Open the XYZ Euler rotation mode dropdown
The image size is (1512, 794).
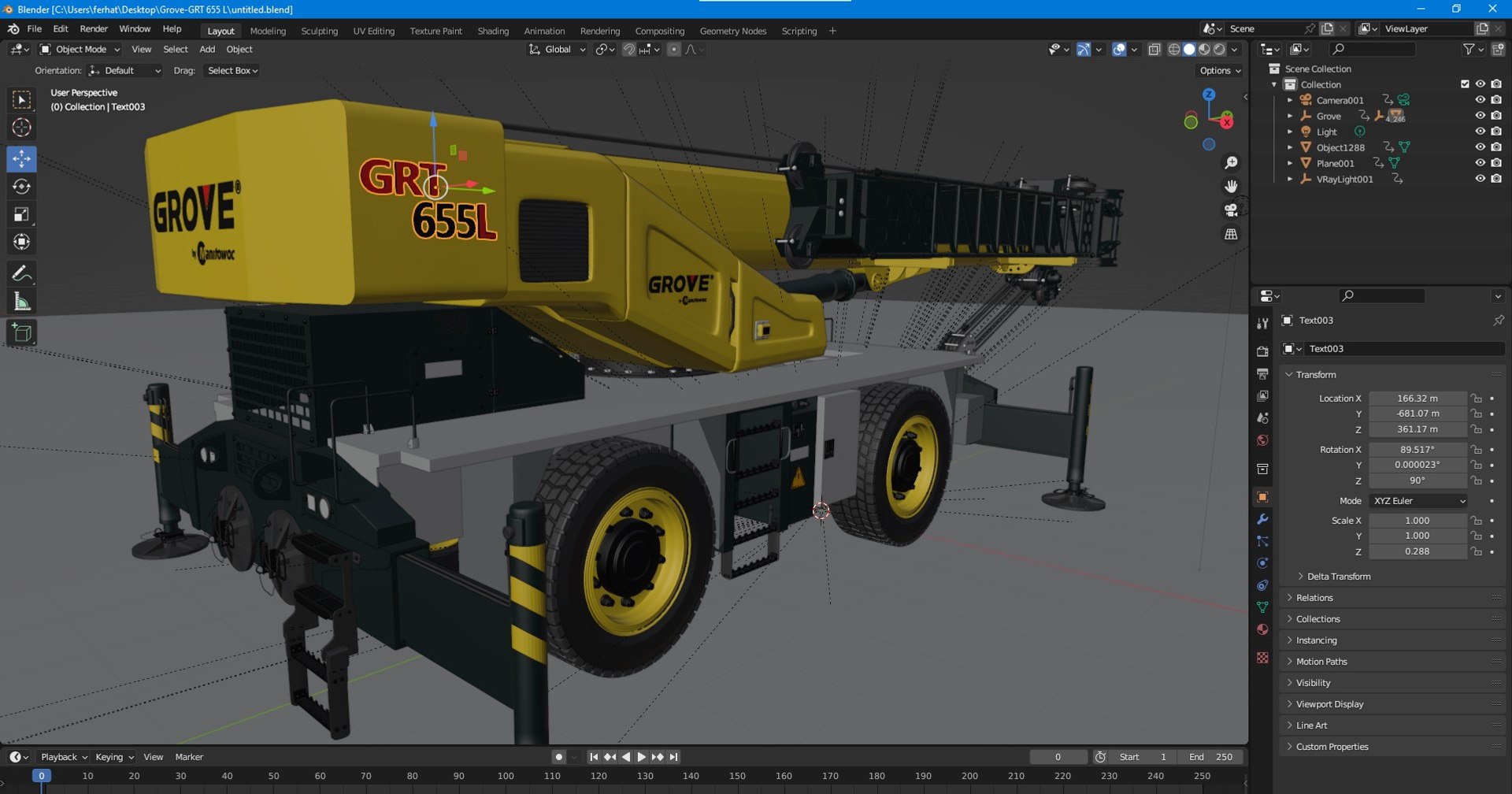point(1418,501)
